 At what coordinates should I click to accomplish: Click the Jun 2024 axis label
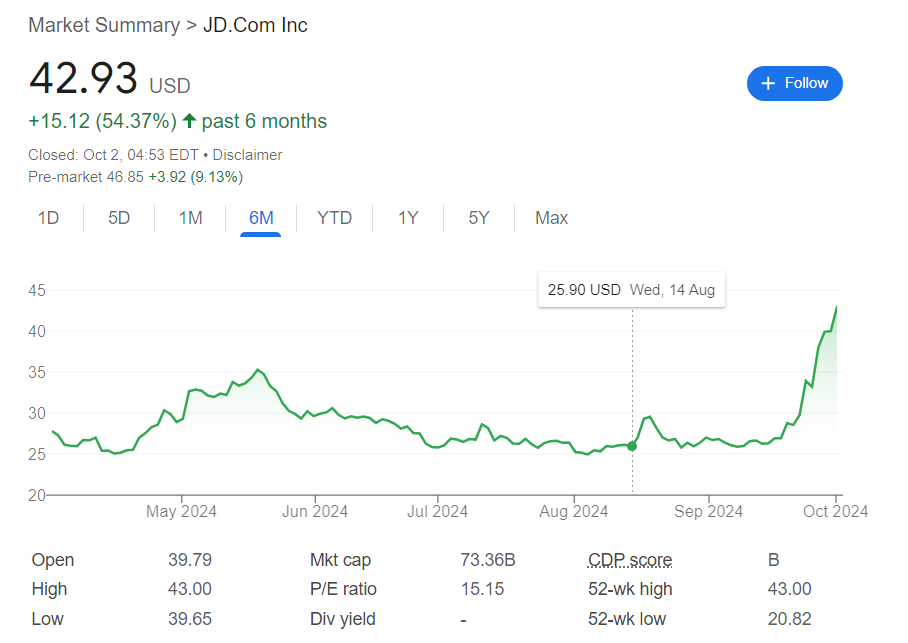click(315, 512)
